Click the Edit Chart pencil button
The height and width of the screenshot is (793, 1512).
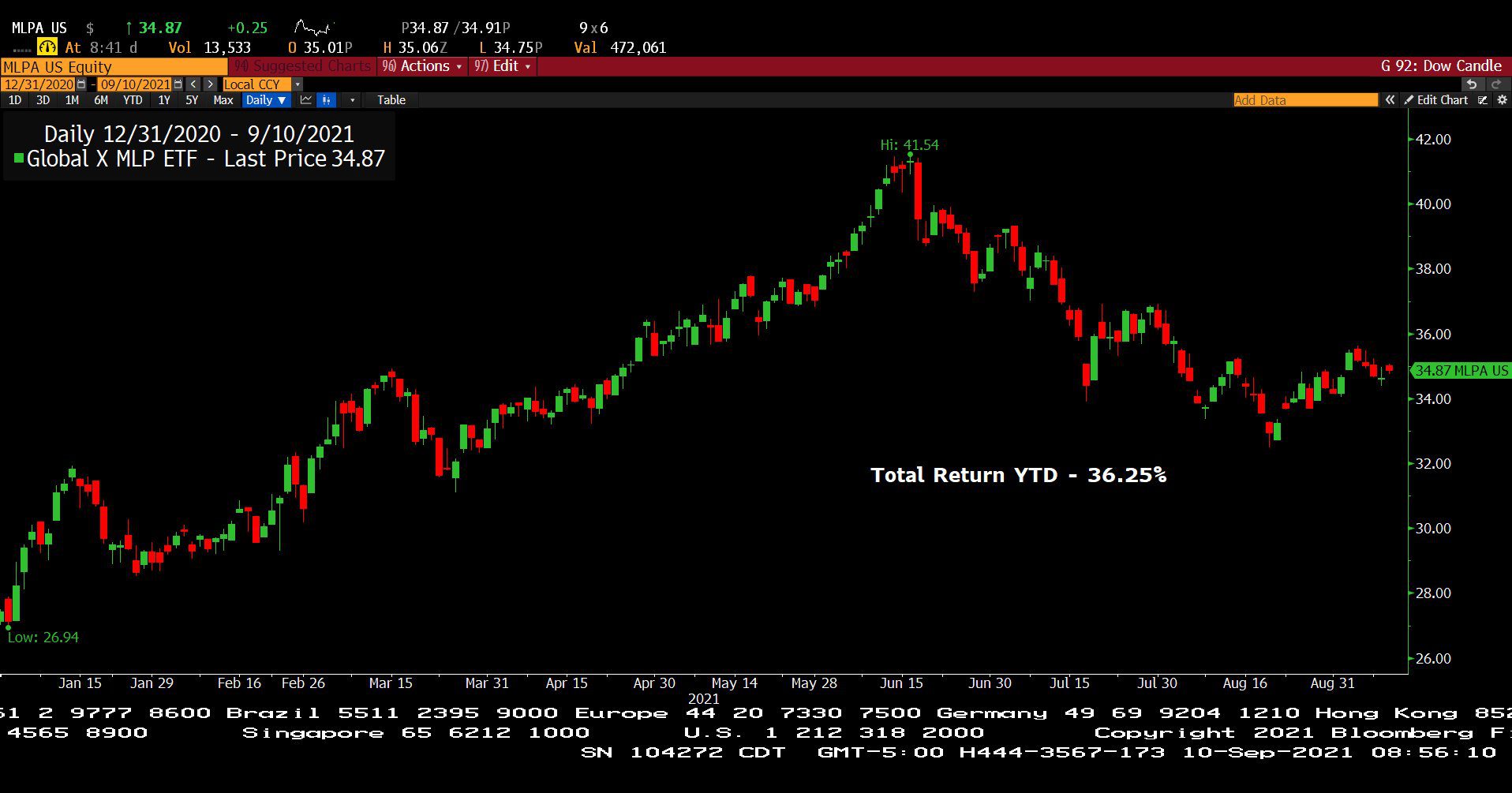pos(1436,100)
